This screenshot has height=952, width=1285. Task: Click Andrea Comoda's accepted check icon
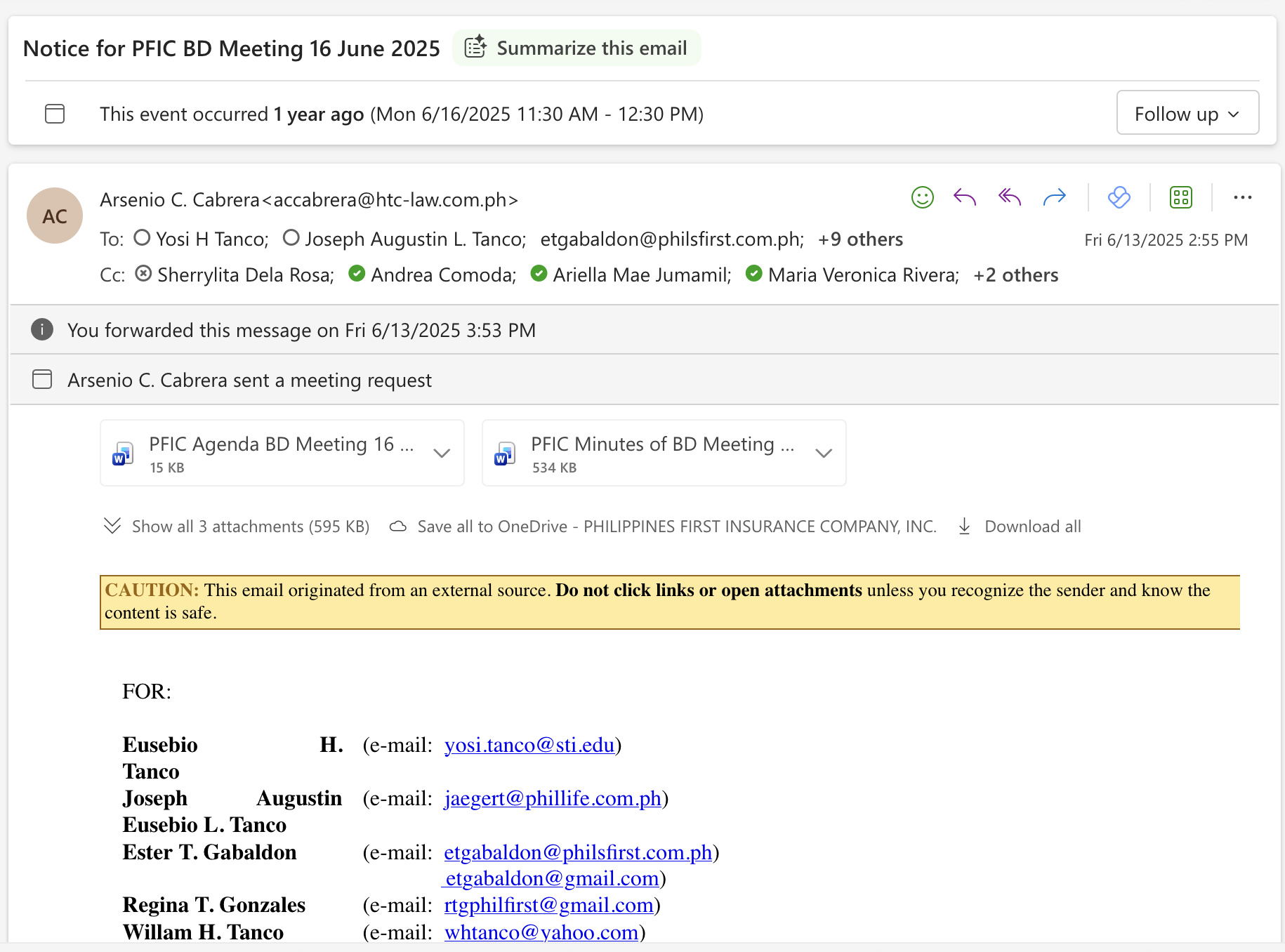pyautogui.click(x=357, y=274)
